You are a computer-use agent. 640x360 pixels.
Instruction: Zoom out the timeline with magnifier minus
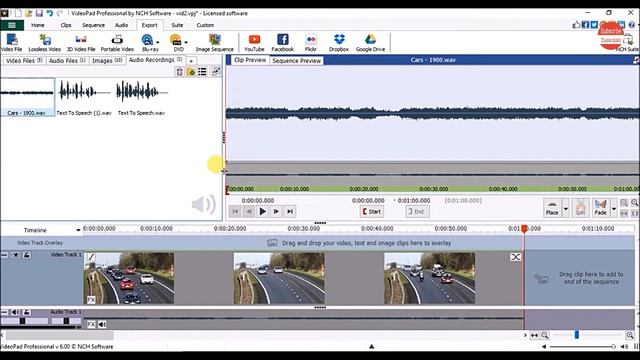point(544,335)
